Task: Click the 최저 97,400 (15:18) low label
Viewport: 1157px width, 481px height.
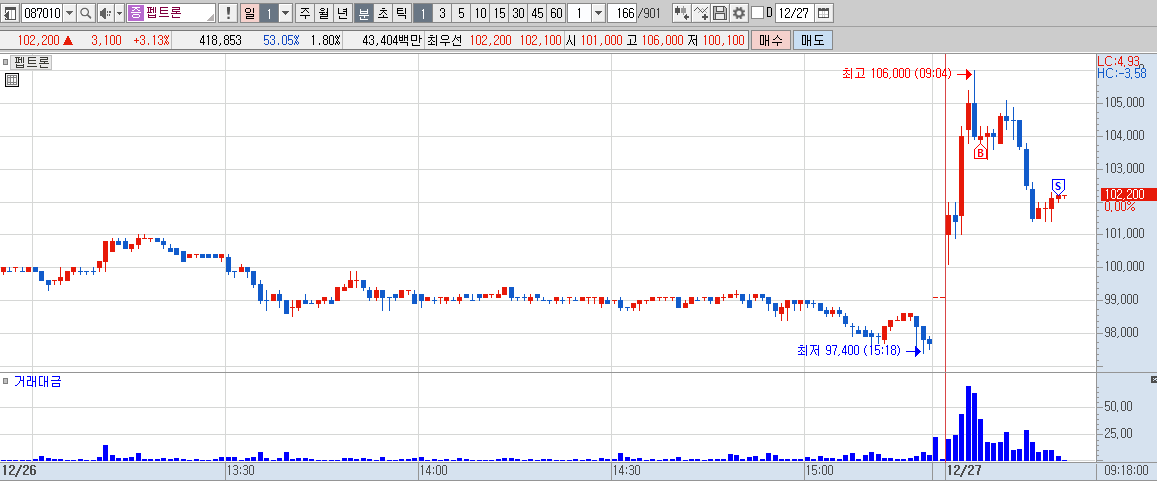Action: [849, 351]
